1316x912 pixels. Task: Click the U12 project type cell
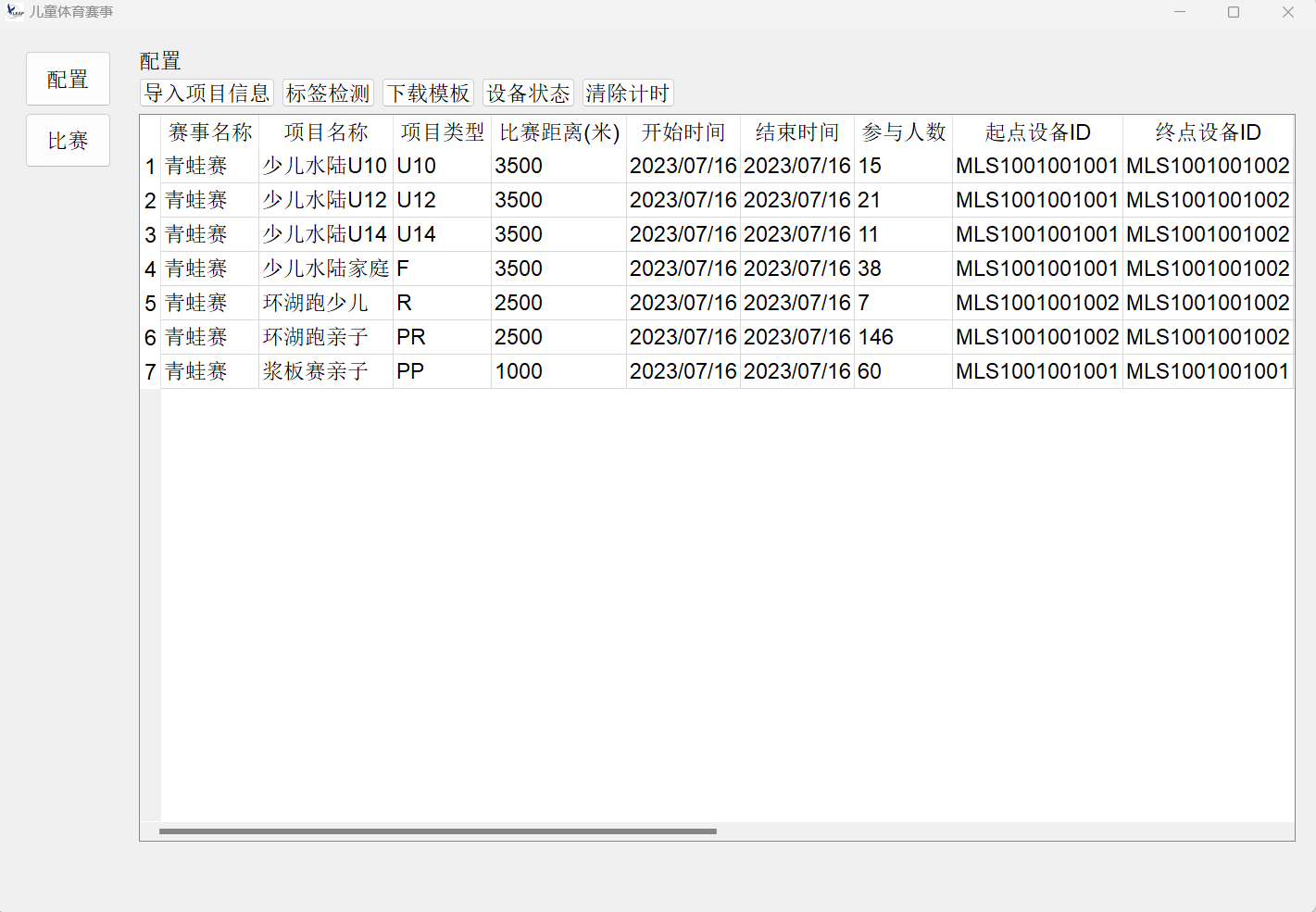click(x=443, y=200)
